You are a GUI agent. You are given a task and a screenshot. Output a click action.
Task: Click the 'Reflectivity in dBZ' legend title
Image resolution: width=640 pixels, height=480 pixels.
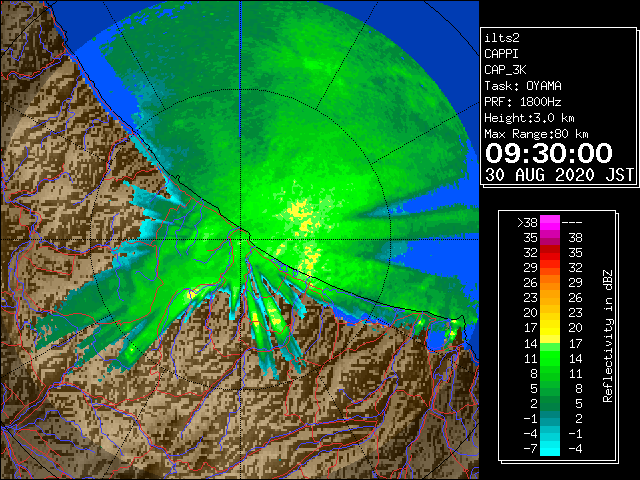coord(608,336)
